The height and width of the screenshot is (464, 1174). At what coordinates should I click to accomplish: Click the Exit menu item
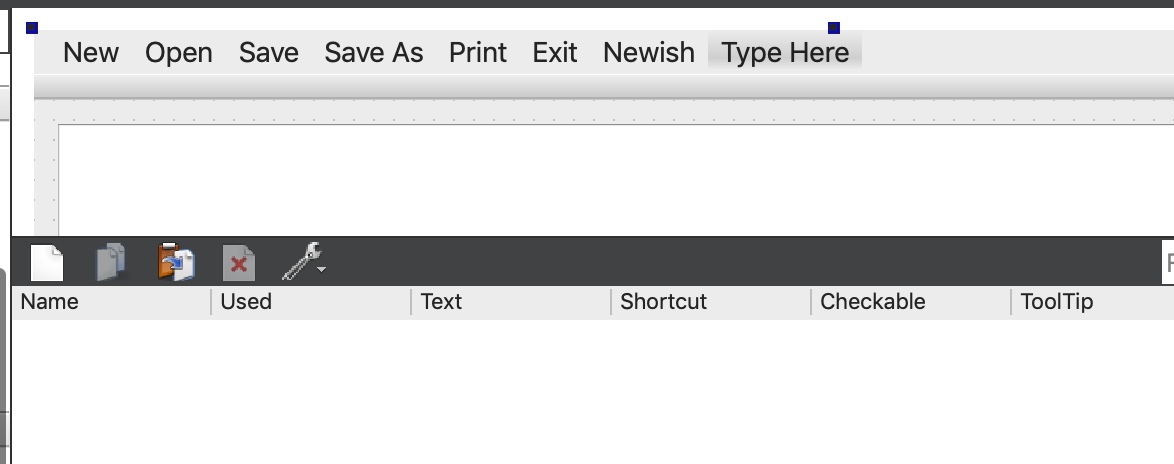tap(555, 53)
